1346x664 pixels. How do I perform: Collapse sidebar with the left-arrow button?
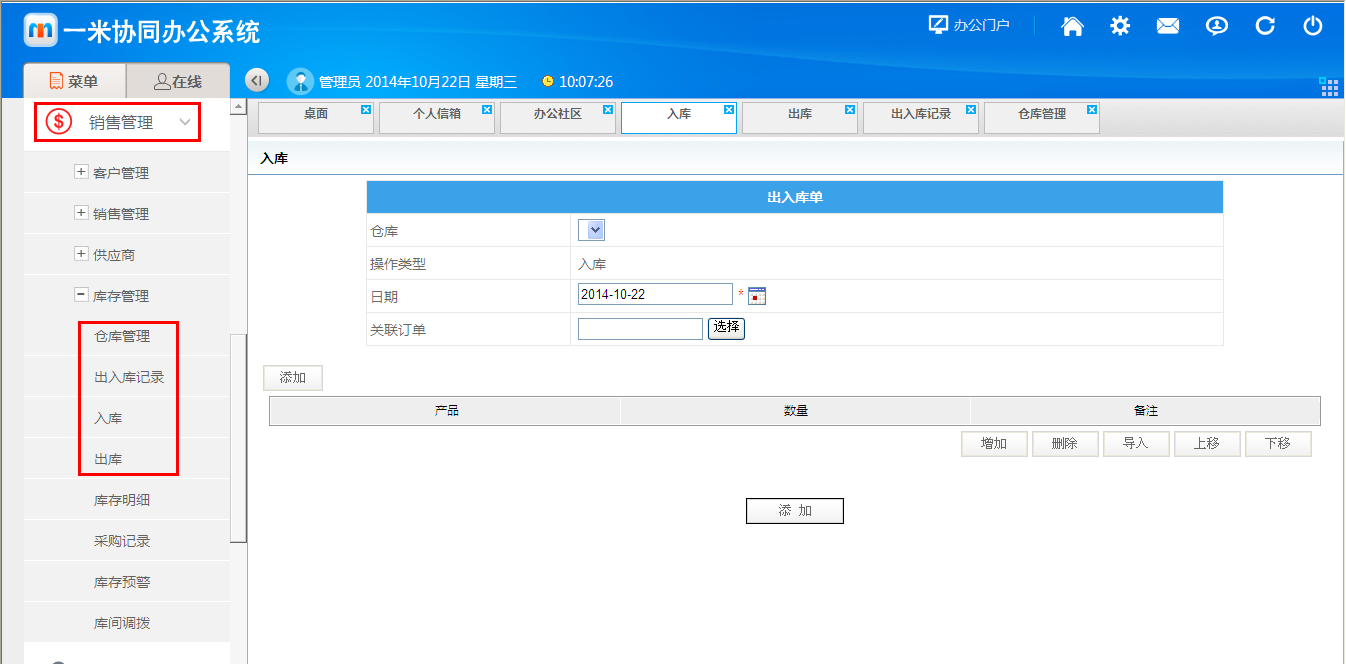pyautogui.click(x=257, y=81)
